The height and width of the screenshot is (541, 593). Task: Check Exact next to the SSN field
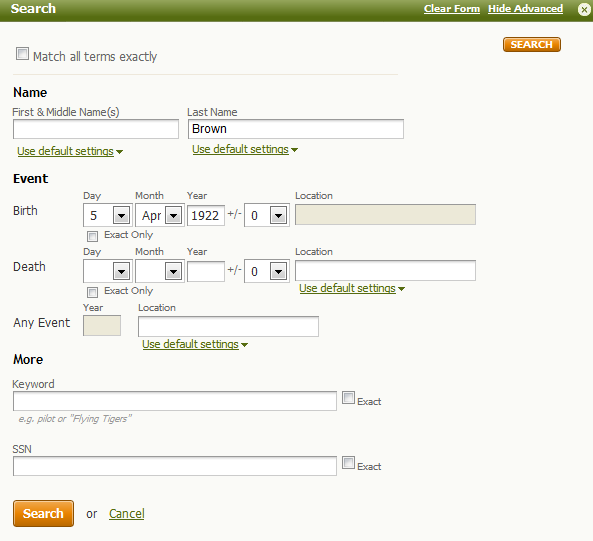click(x=348, y=463)
